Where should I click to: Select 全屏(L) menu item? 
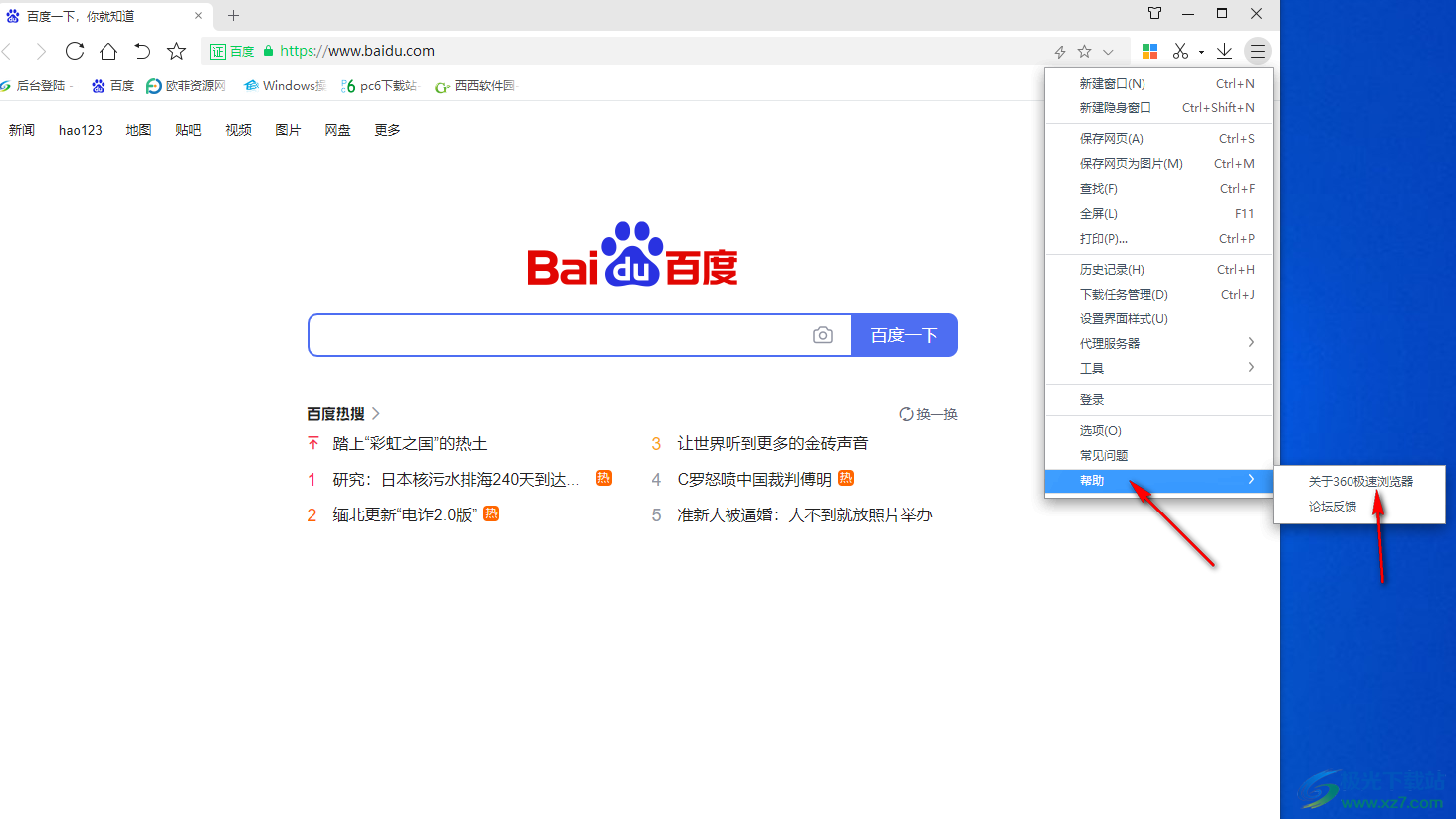click(x=1158, y=214)
